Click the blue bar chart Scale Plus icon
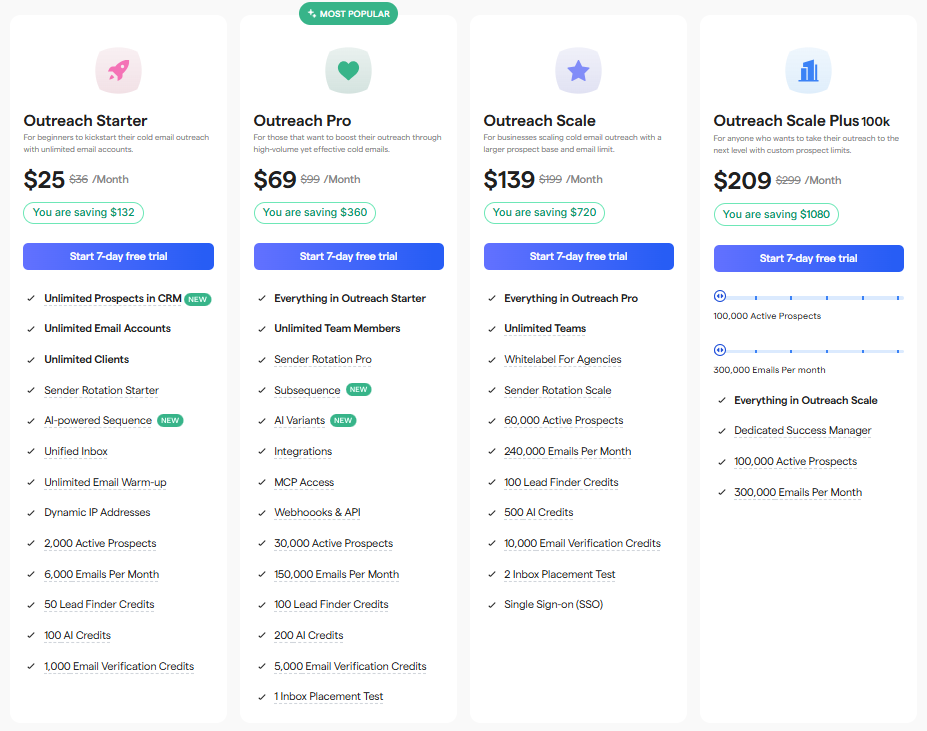Viewport: 927px width, 731px height. (808, 71)
